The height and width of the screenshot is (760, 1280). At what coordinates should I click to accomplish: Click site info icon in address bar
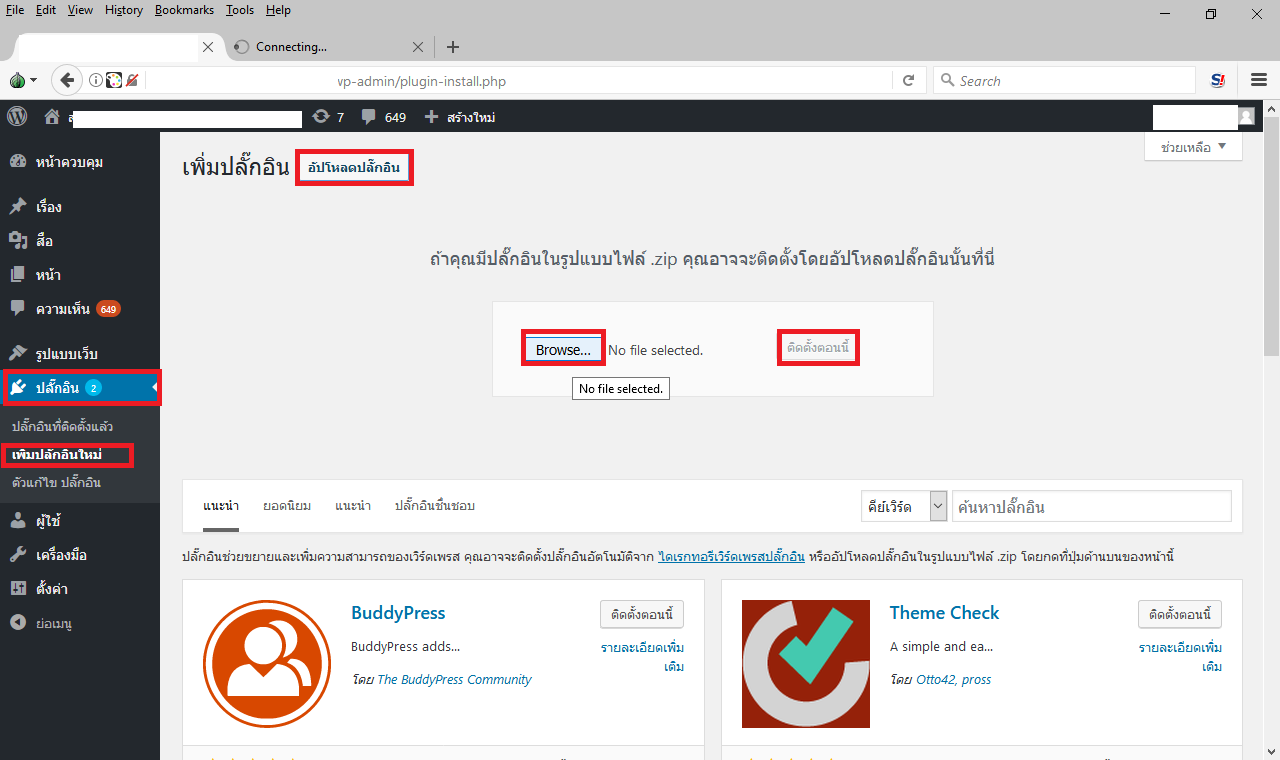click(96, 81)
